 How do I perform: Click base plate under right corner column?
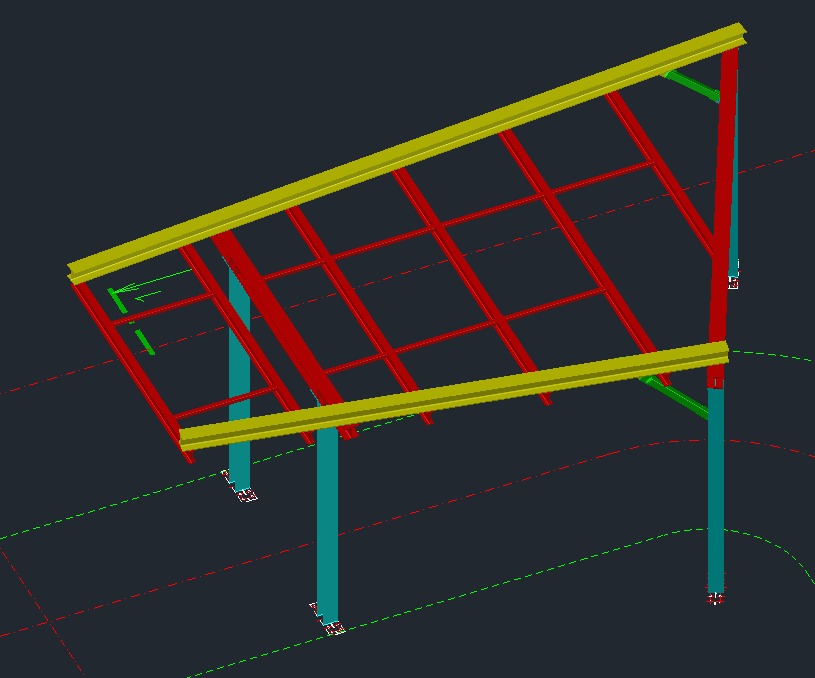coord(715,598)
